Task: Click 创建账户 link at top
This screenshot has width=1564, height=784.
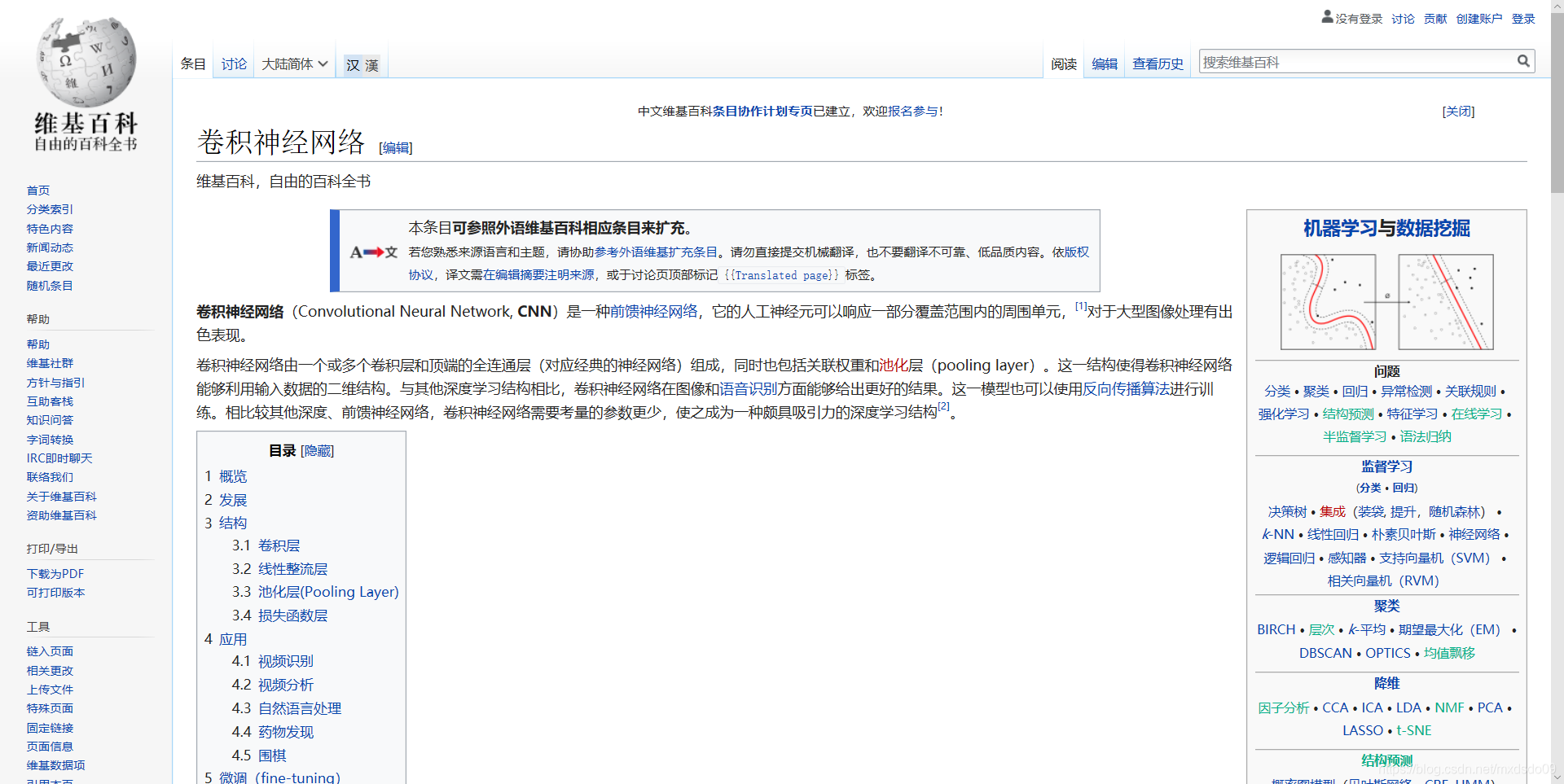Action: tap(1479, 19)
